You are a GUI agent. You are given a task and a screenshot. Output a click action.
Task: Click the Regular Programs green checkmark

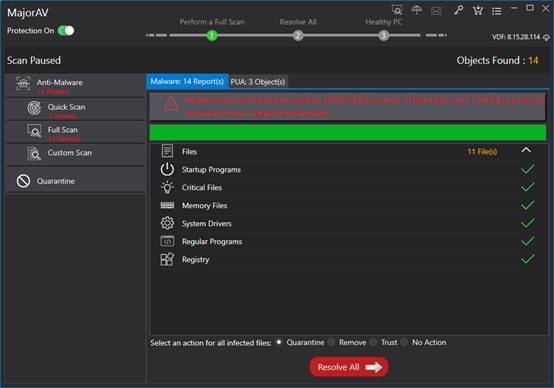click(528, 241)
